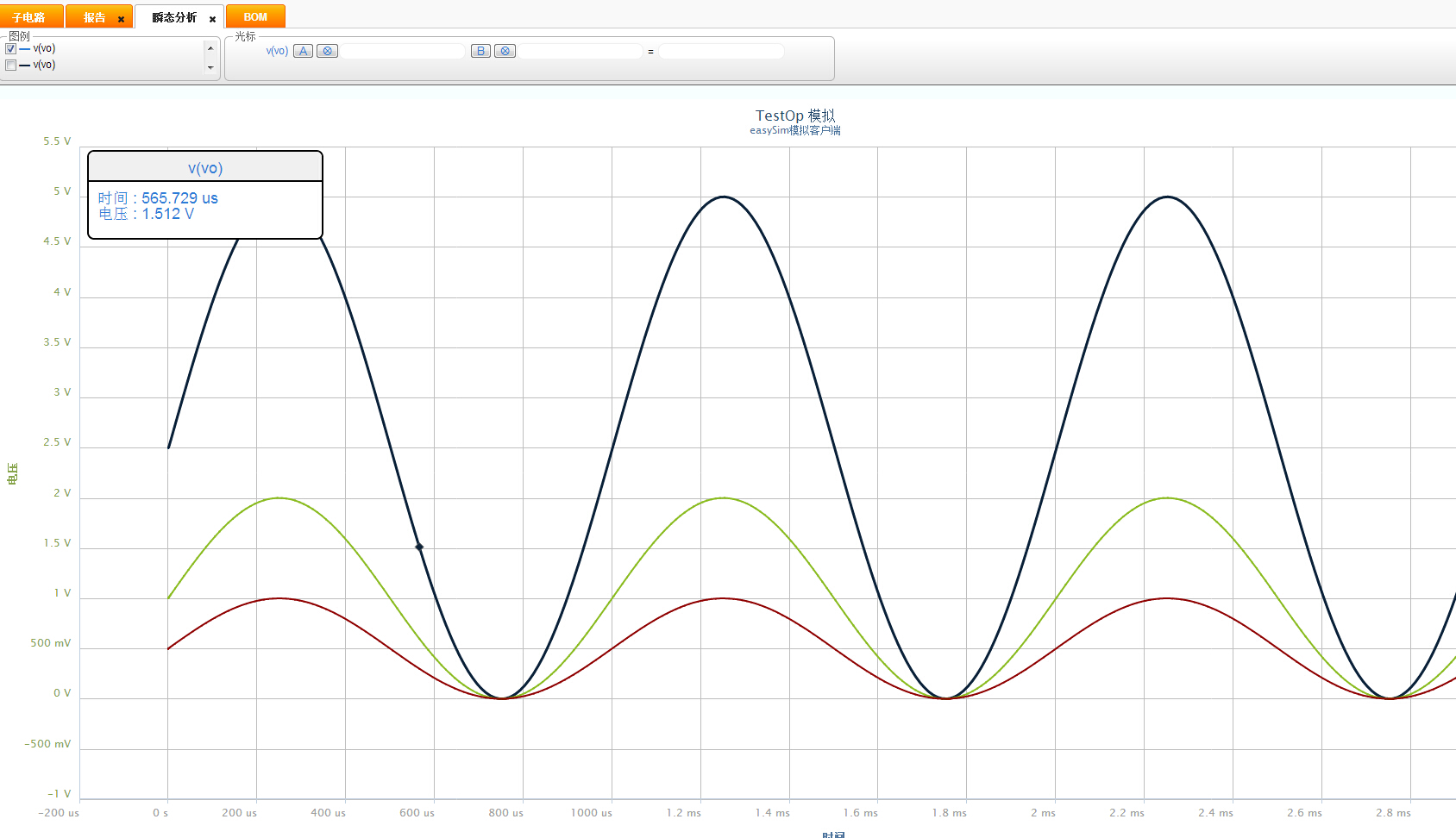Focus the cursor A value field

point(403,52)
